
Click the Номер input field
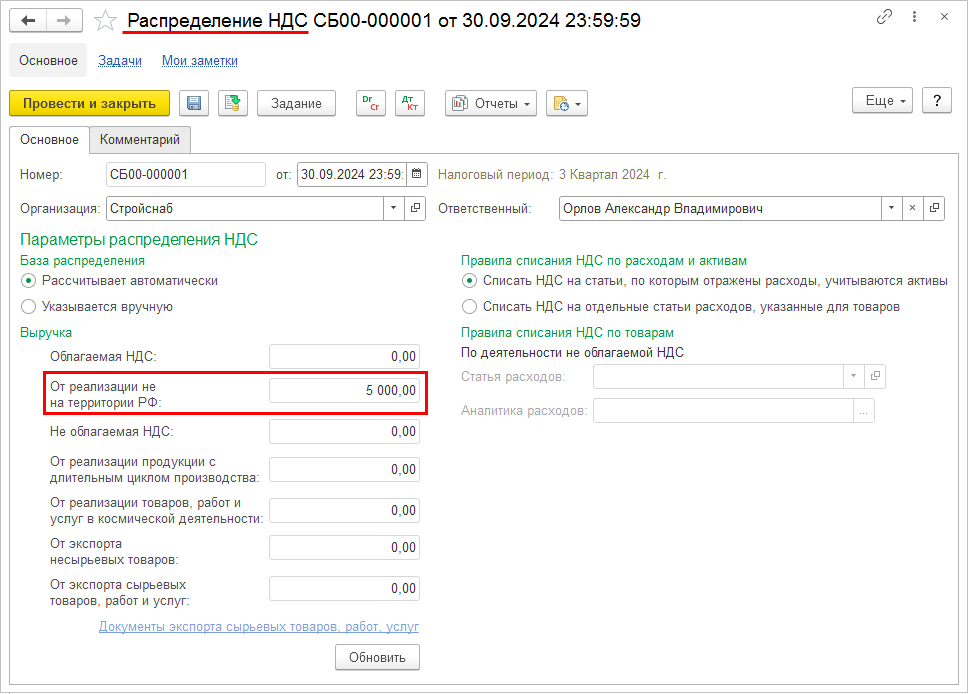185,174
